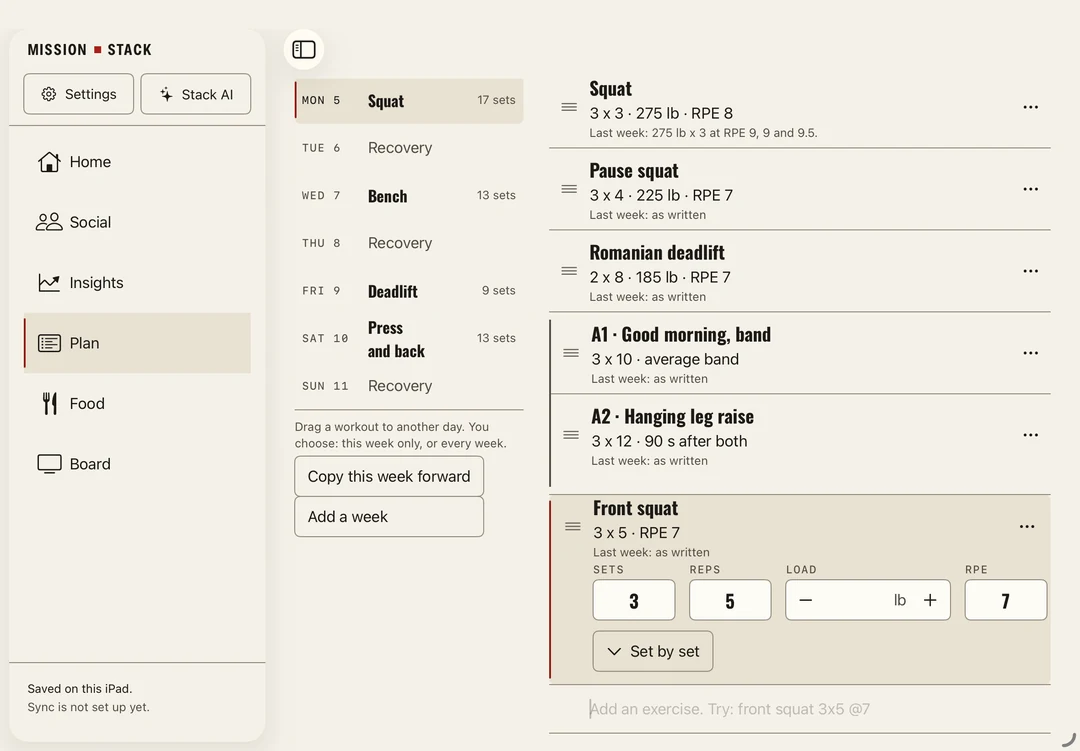
Task: Grab the Squat exercise drag handle
Action: tap(569, 107)
